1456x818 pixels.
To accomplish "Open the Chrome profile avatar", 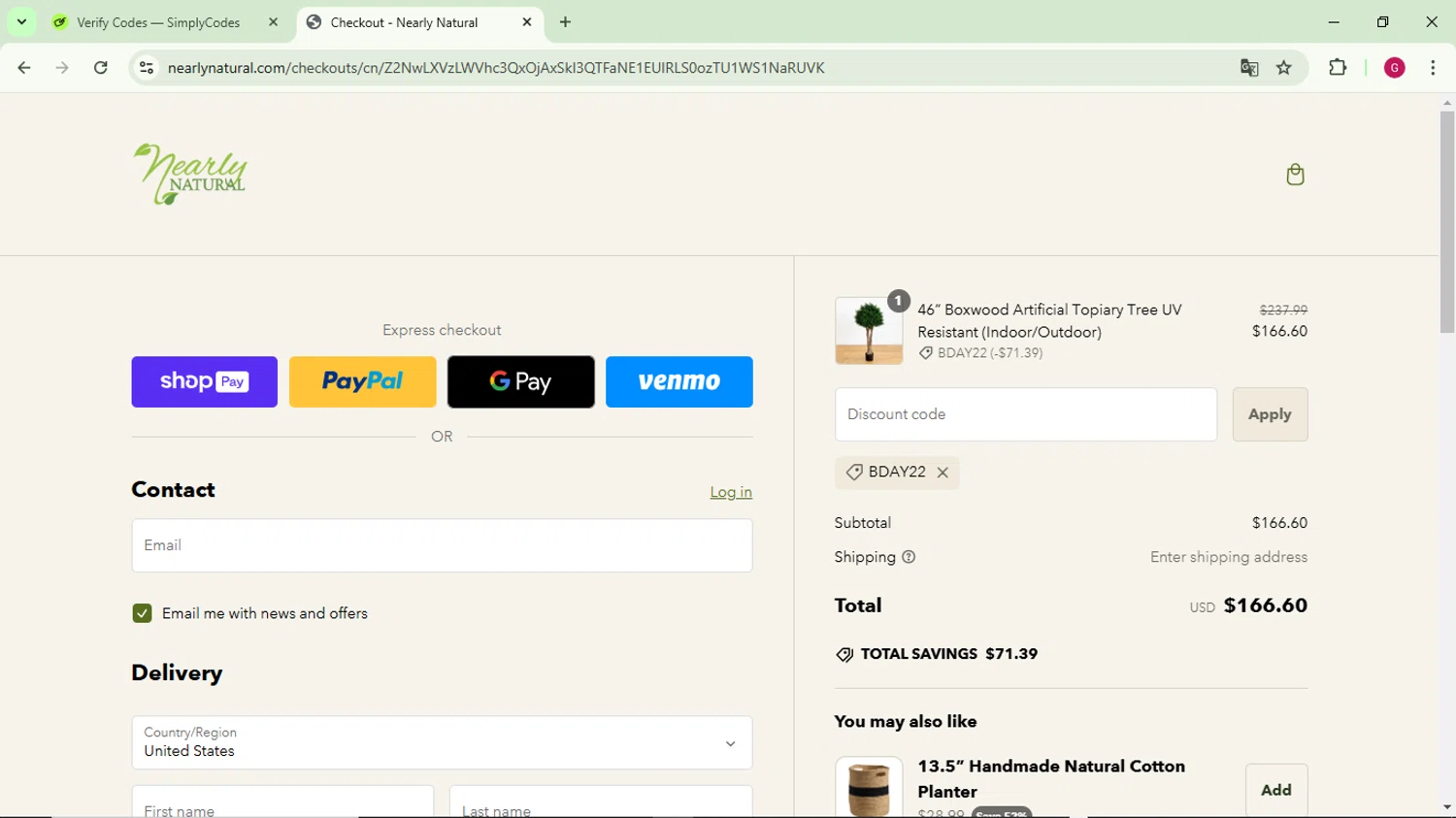I will 1395,68.
